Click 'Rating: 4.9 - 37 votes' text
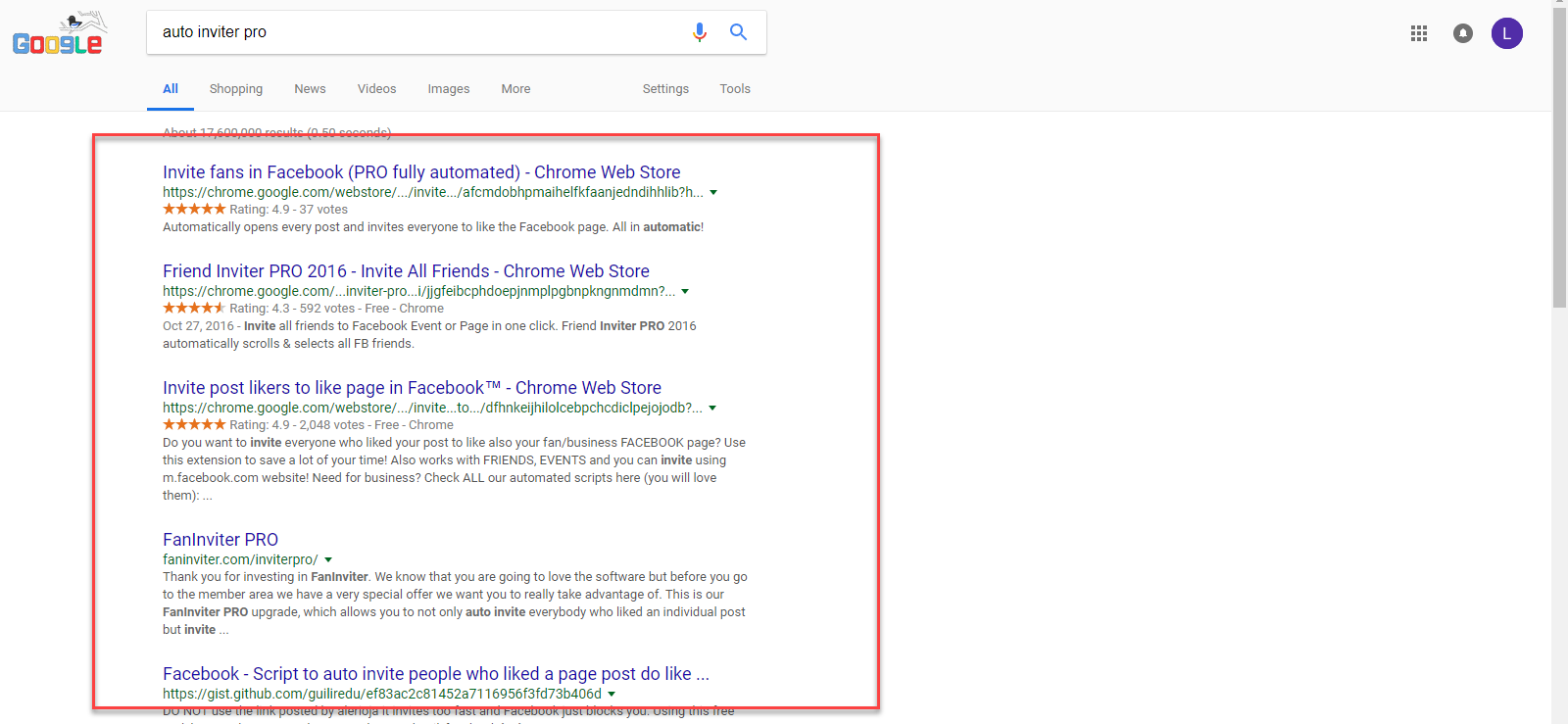This screenshot has height=724, width=1568. click(x=289, y=210)
